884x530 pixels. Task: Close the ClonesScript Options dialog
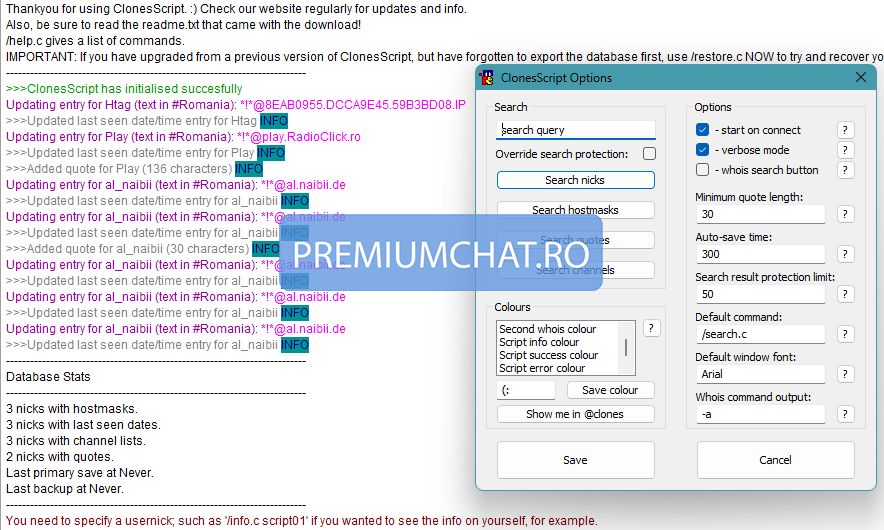[x=860, y=77]
